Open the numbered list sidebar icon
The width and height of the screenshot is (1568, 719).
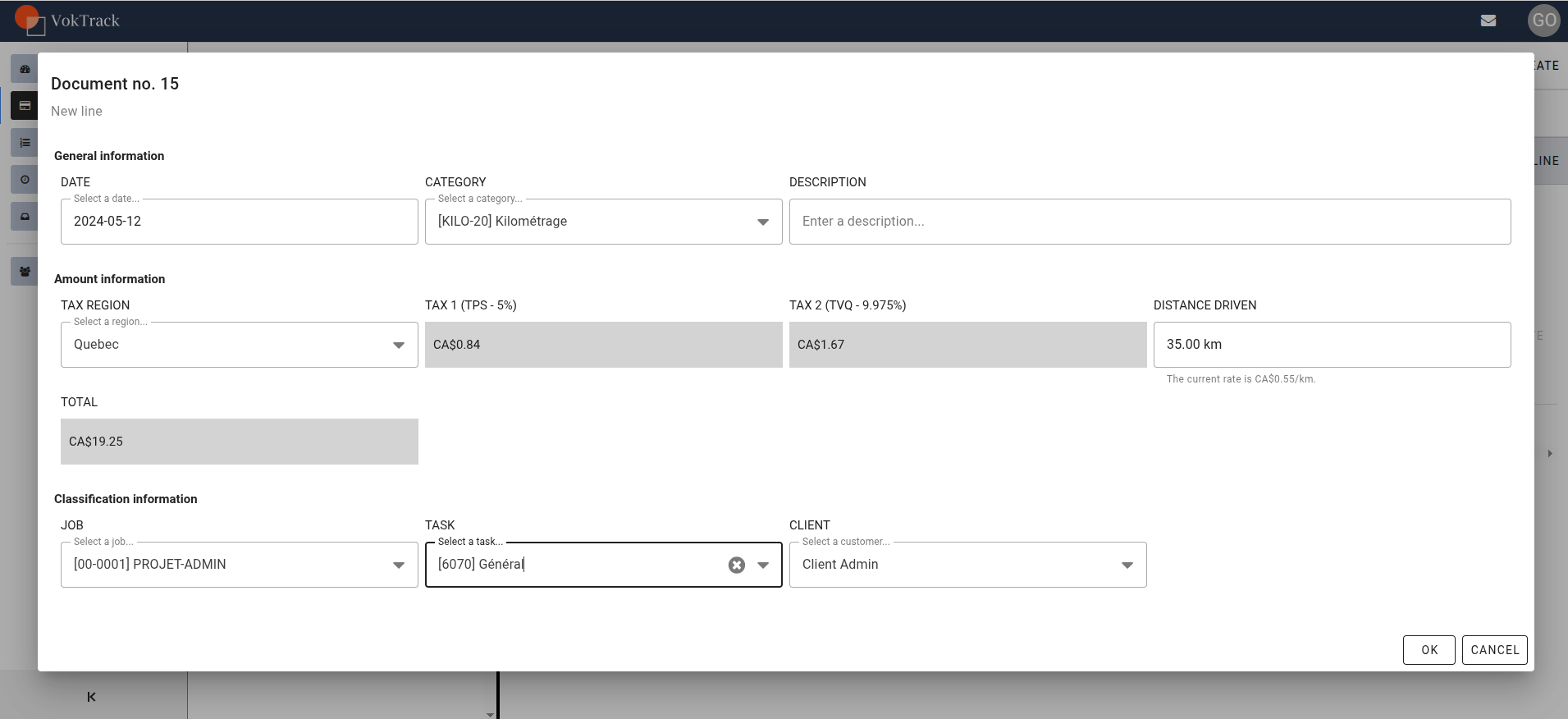tap(25, 143)
